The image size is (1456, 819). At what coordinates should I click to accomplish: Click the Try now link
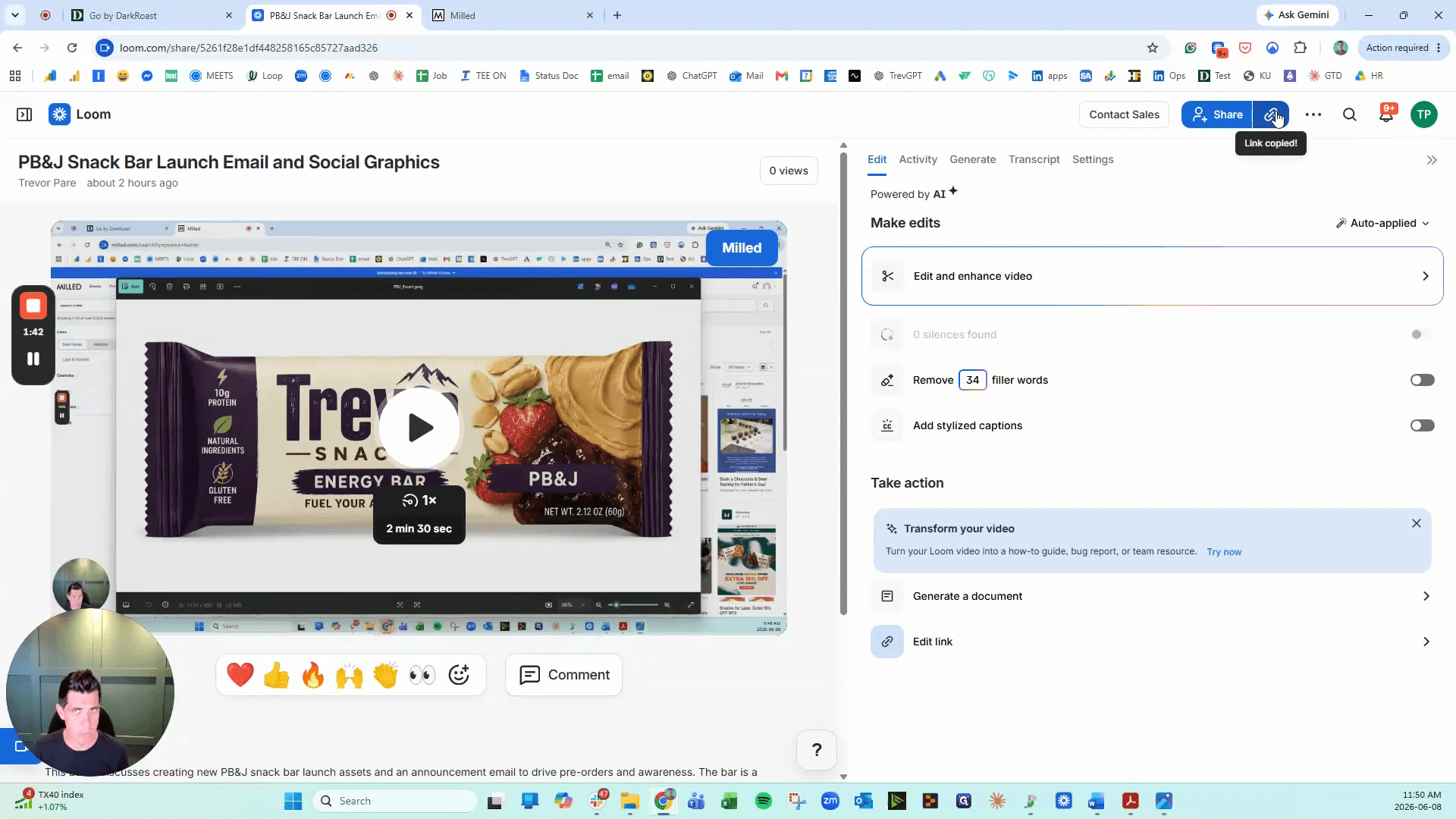pos(1224,552)
